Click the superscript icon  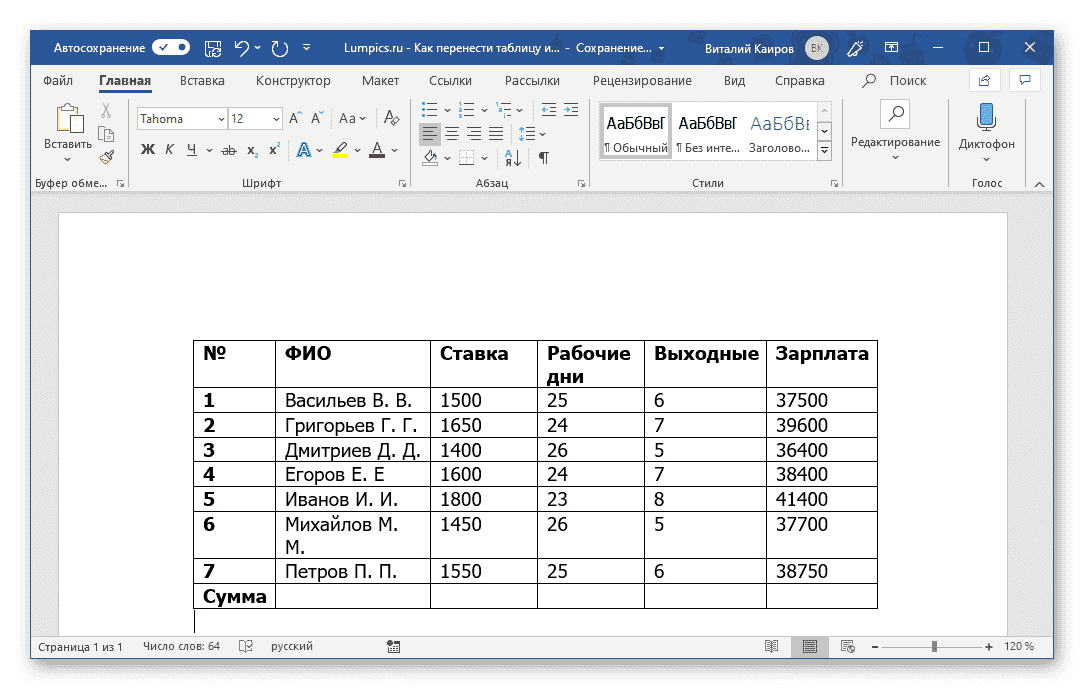click(x=274, y=150)
